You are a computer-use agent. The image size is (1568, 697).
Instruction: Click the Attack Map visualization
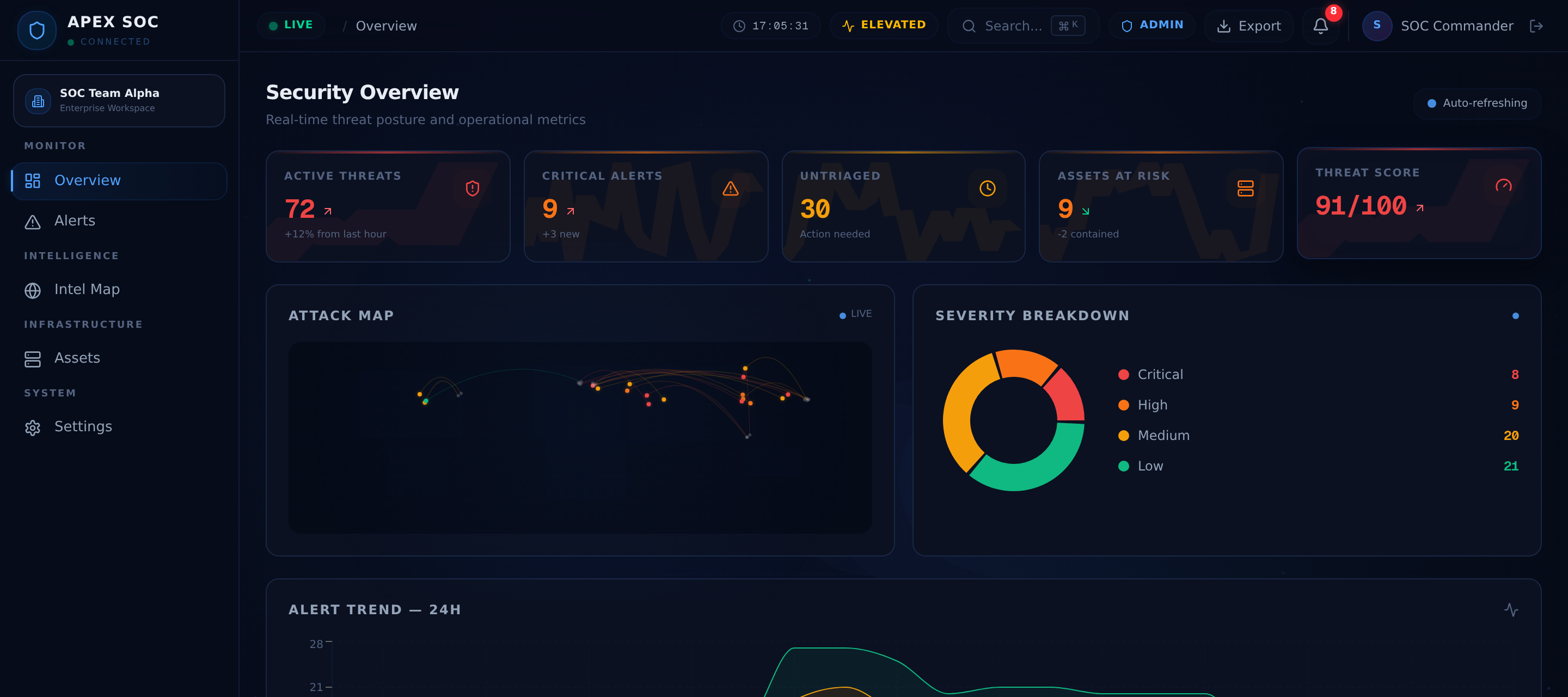(580, 438)
